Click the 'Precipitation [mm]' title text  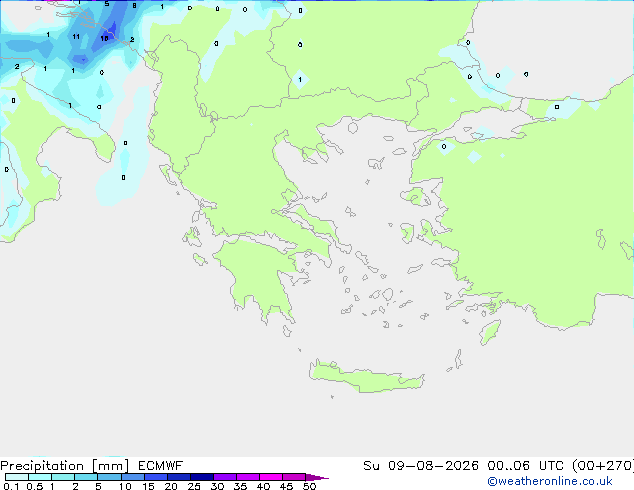tap(65, 466)
